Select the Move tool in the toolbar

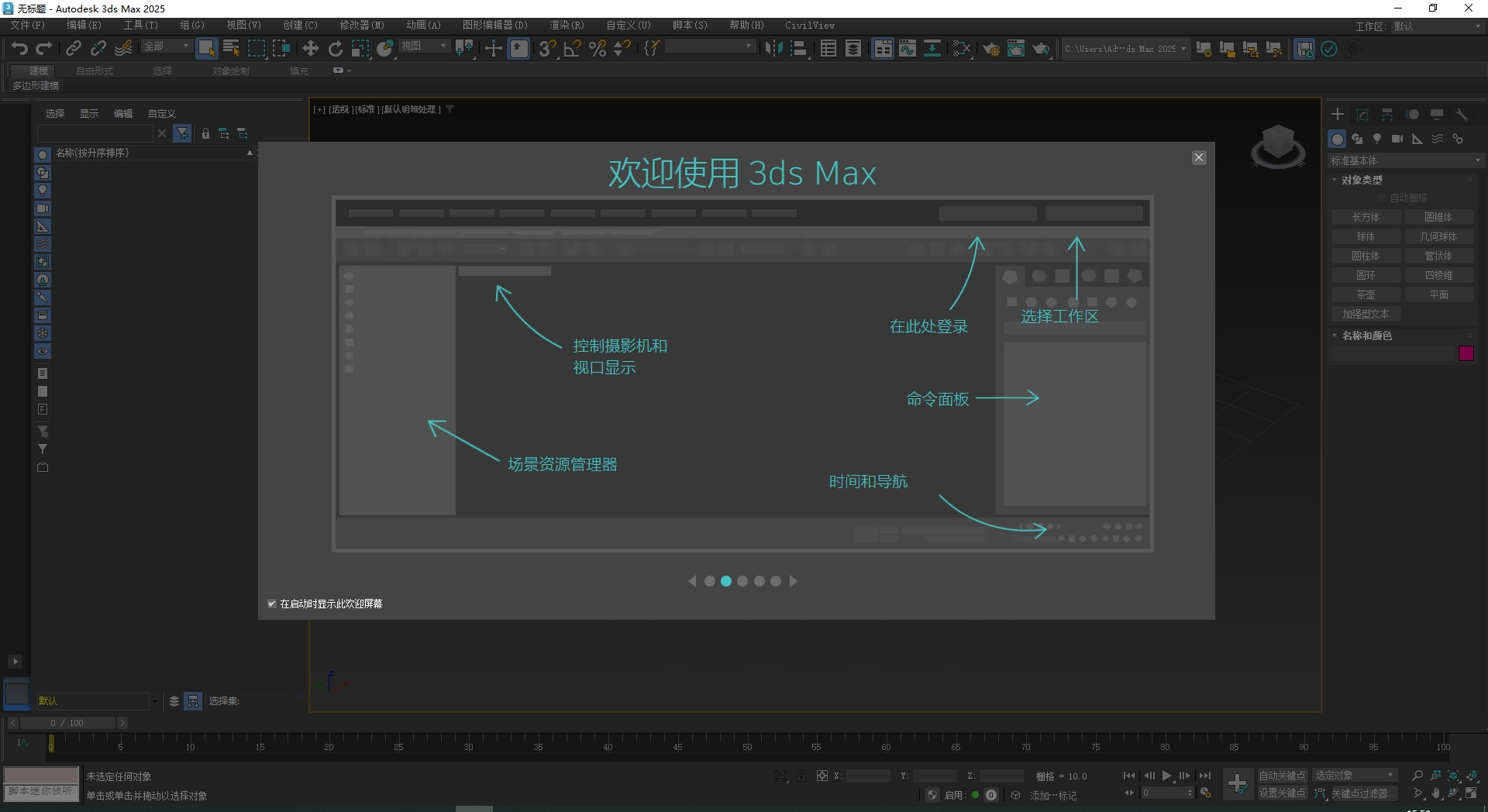310,48
